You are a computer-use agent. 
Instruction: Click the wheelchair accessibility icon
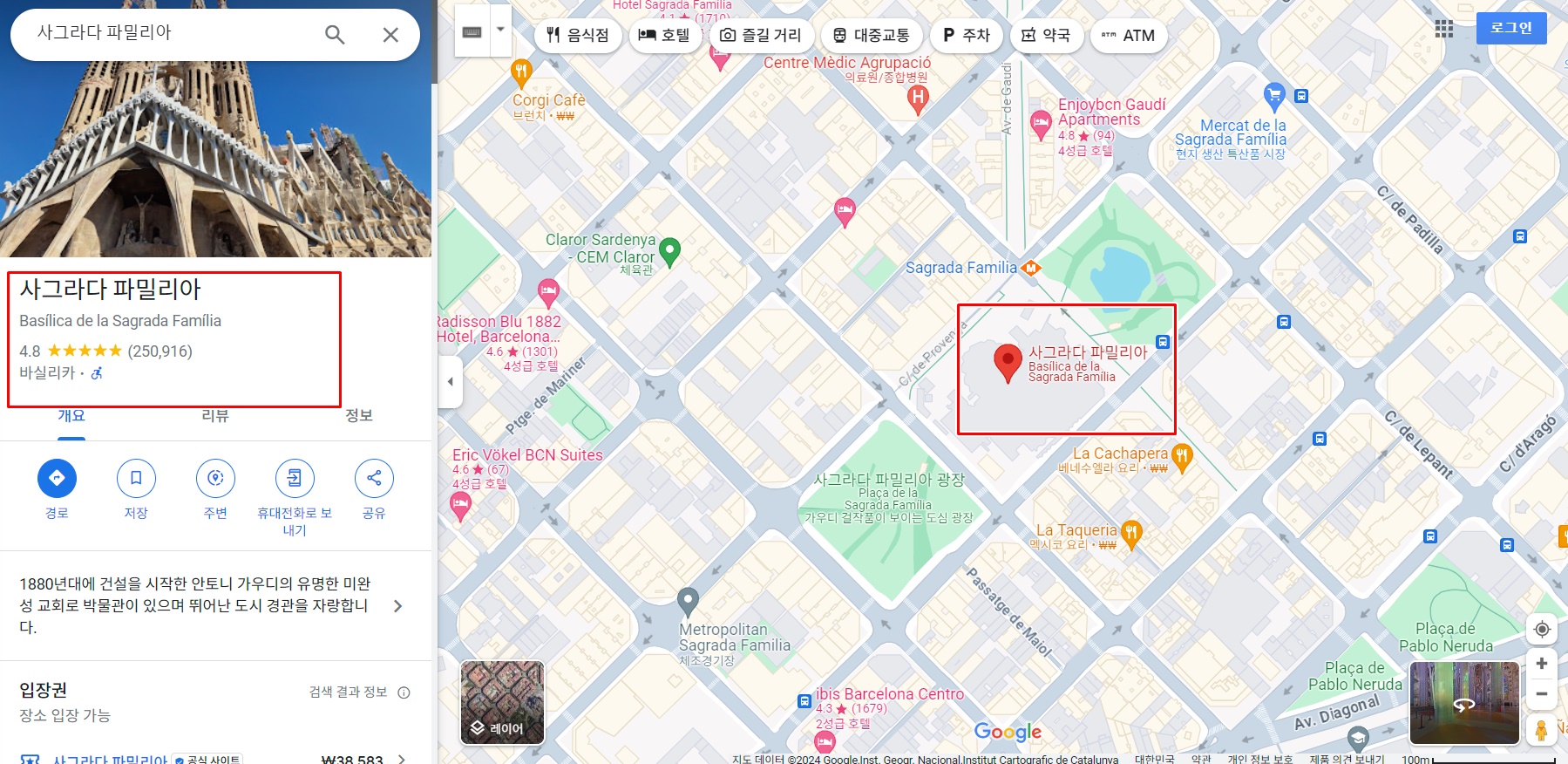[97, 373]
